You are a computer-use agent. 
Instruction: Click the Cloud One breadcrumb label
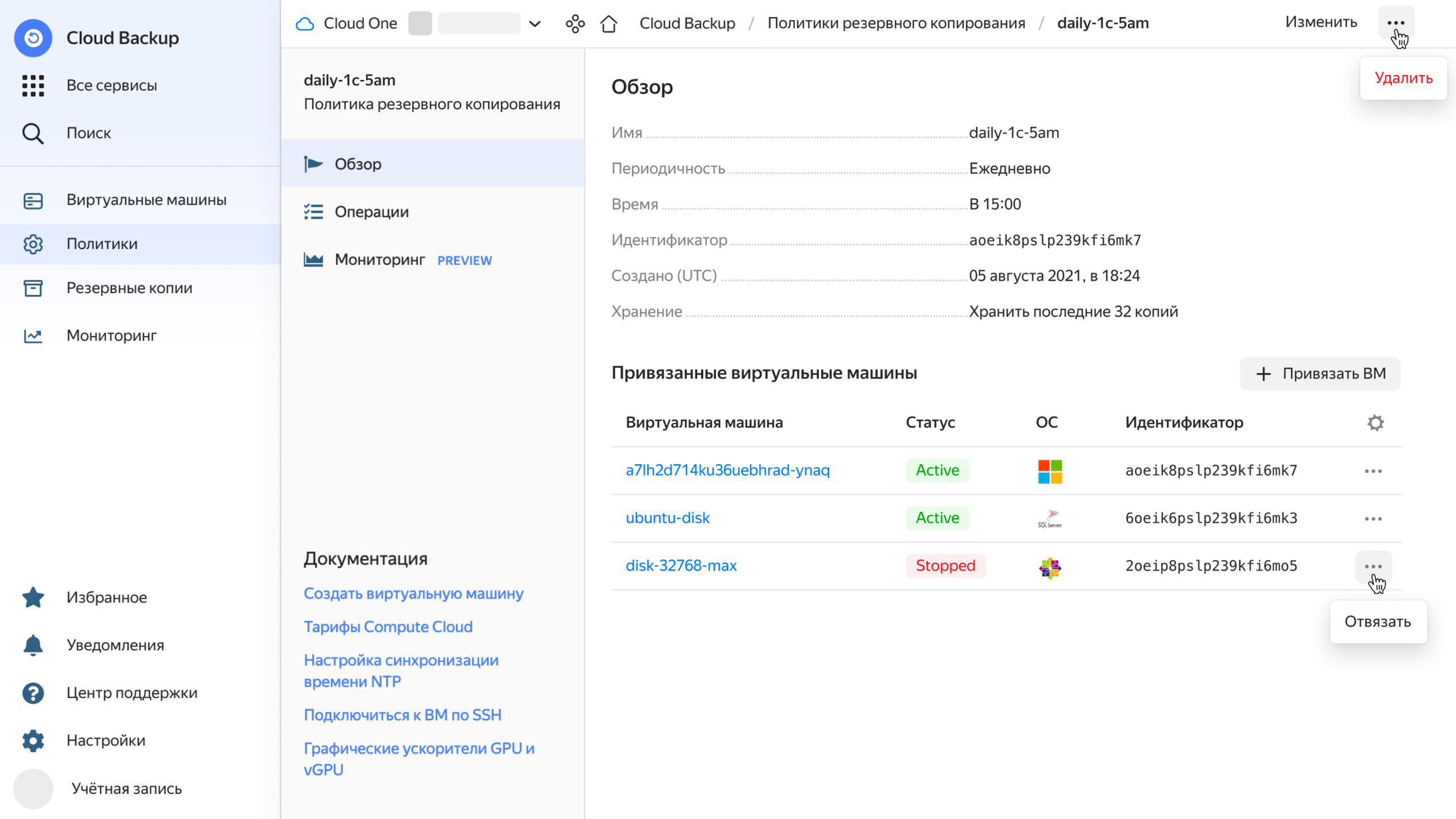pyautogui.click(x=360, y=23)
